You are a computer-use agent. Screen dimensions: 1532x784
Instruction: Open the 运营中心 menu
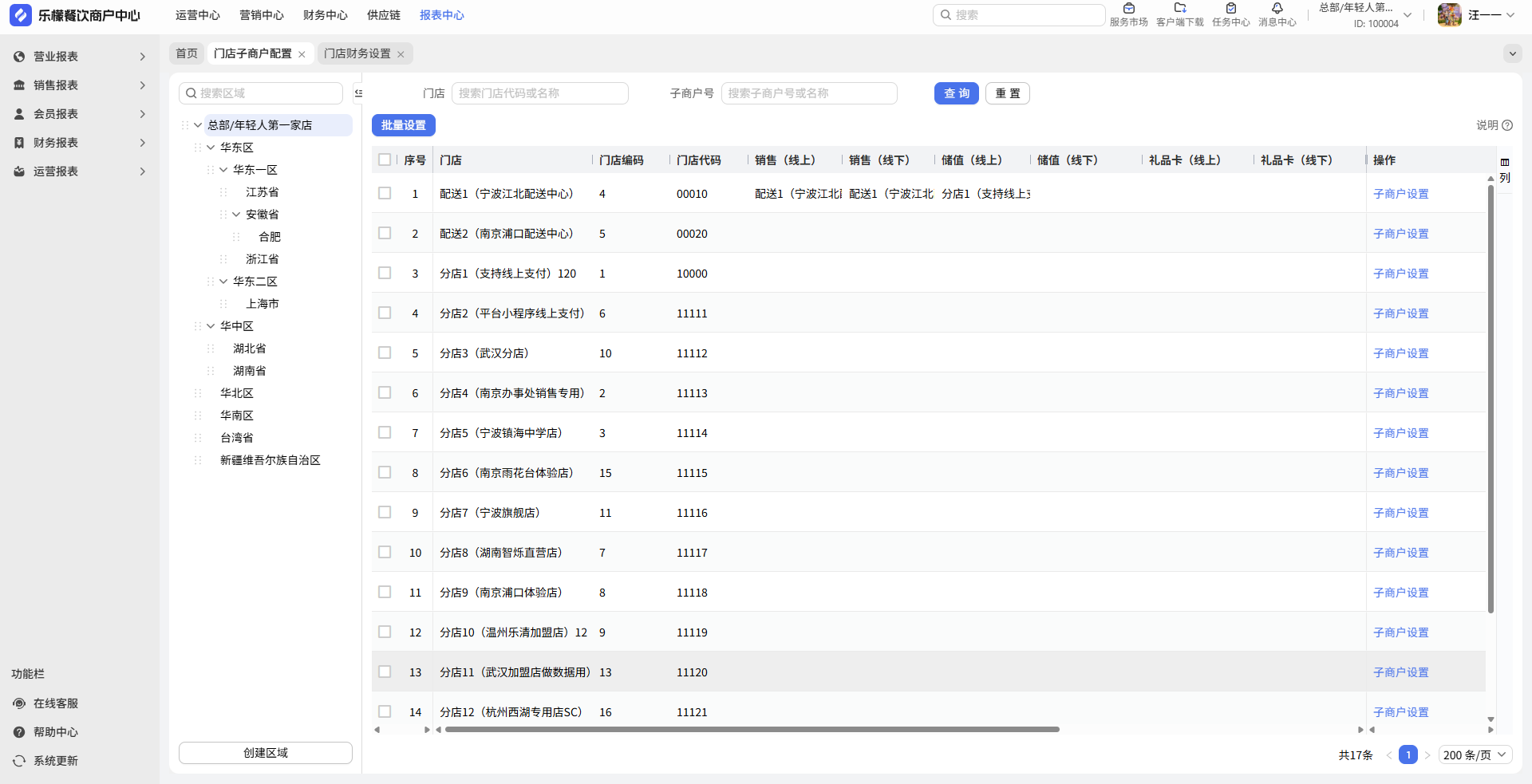click(198, 15)
